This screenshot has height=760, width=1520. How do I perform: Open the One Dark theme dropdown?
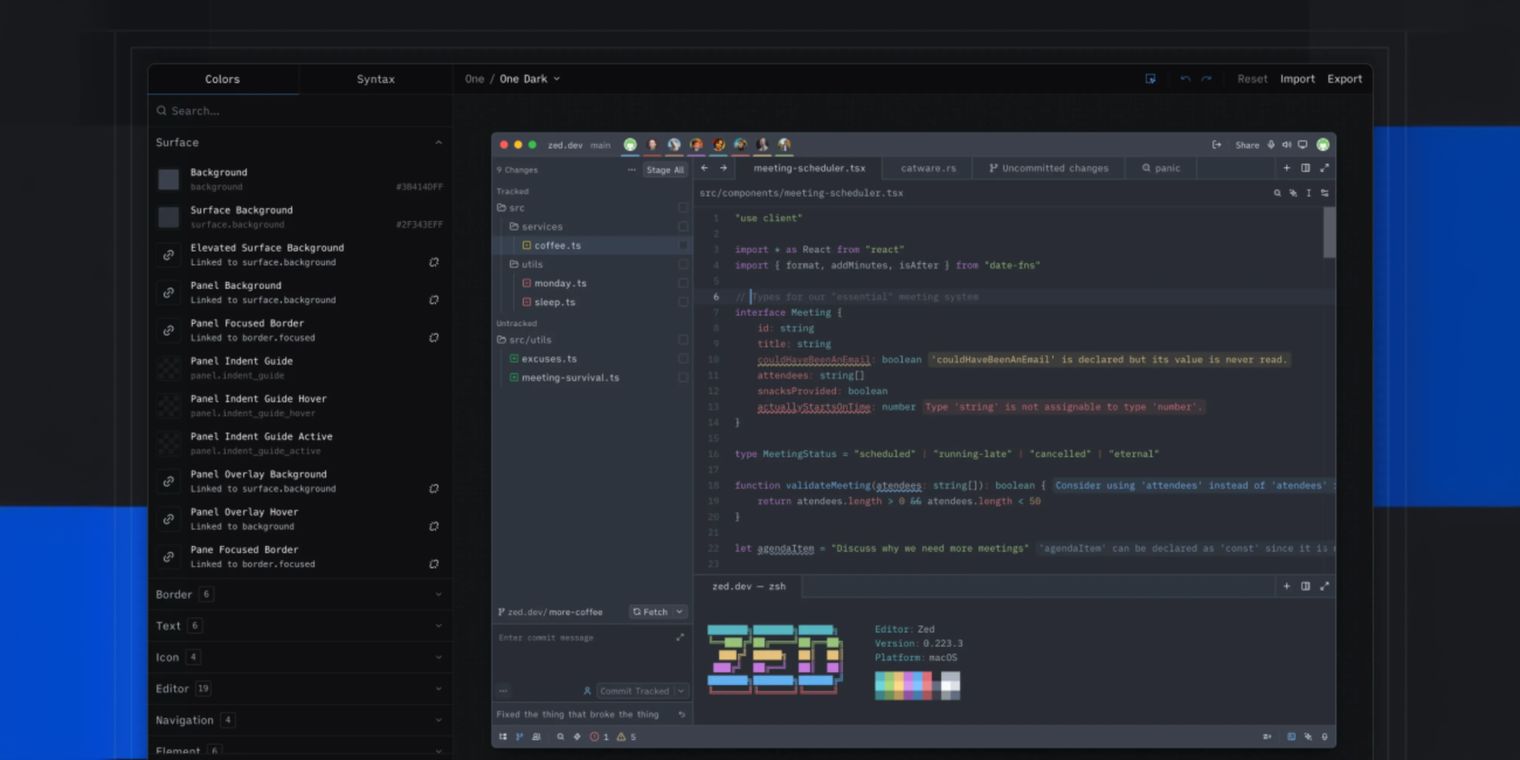530,79
